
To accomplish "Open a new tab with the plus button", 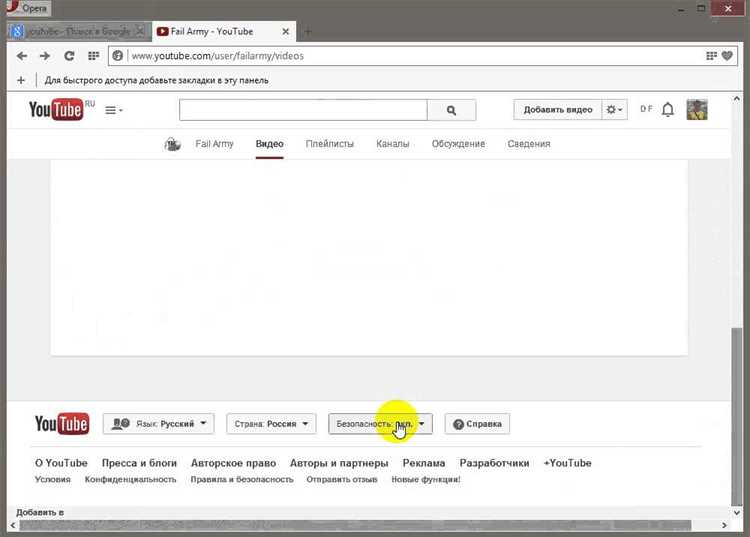I will (x=308, y=32).
